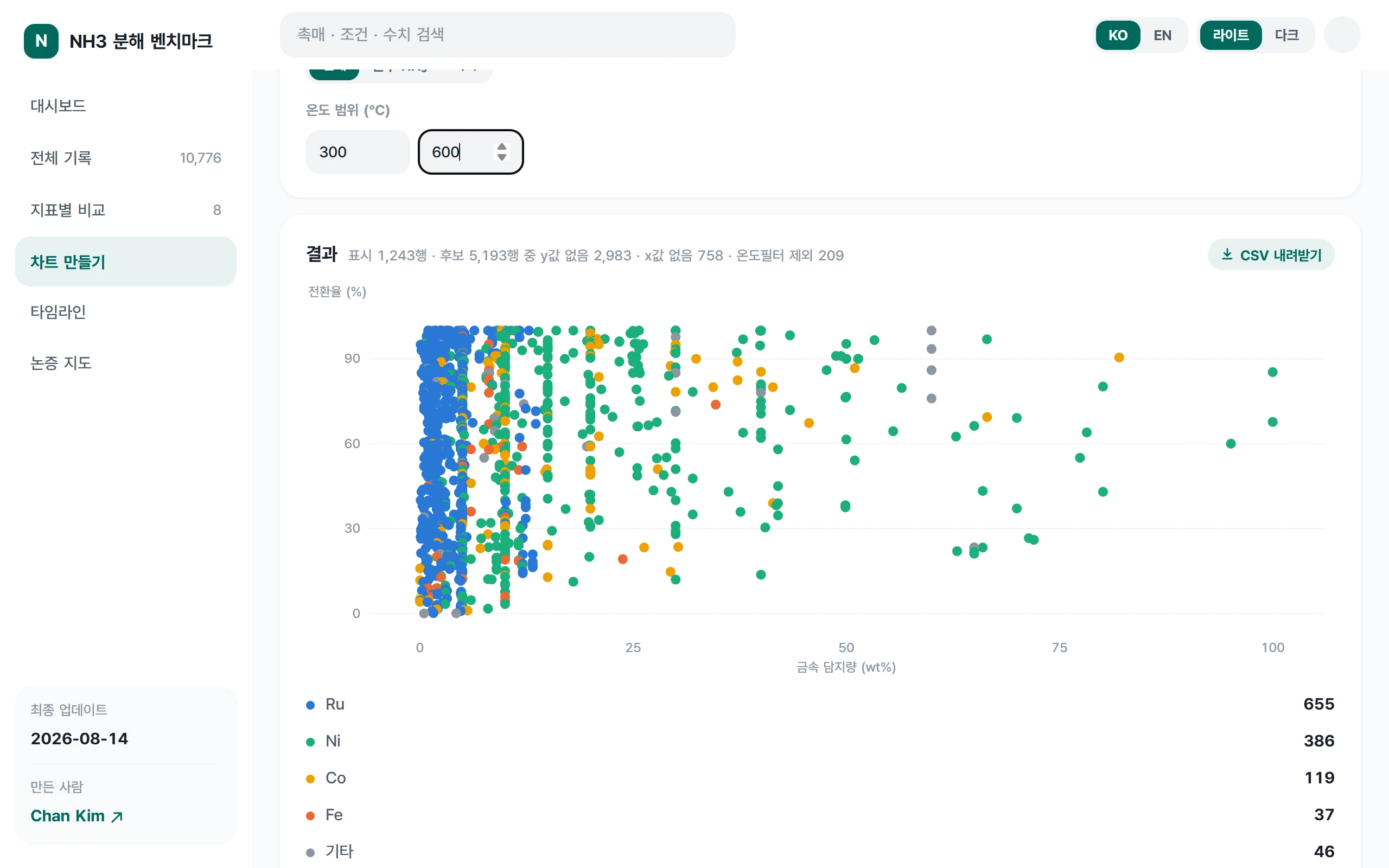
Task: Click the 금속 담지량 (wt%) axis label
Action: tap(845, 667)
